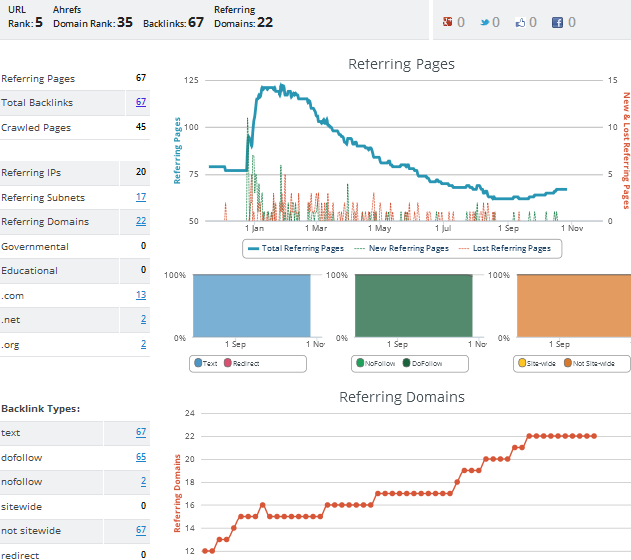This screenshot has height=560, width=631.
Task: Click the last Referring Domains data point
Action: coord(594,436)
